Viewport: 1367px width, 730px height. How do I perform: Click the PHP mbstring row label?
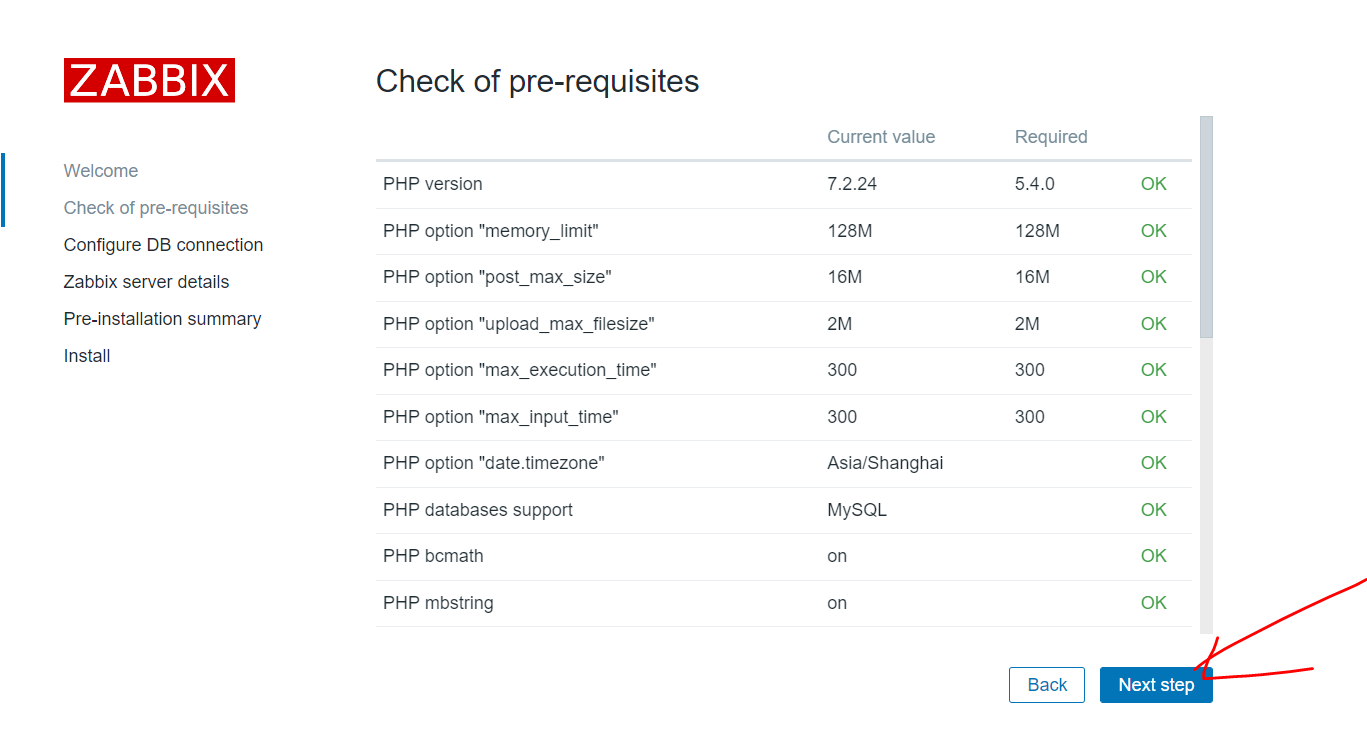437,603
